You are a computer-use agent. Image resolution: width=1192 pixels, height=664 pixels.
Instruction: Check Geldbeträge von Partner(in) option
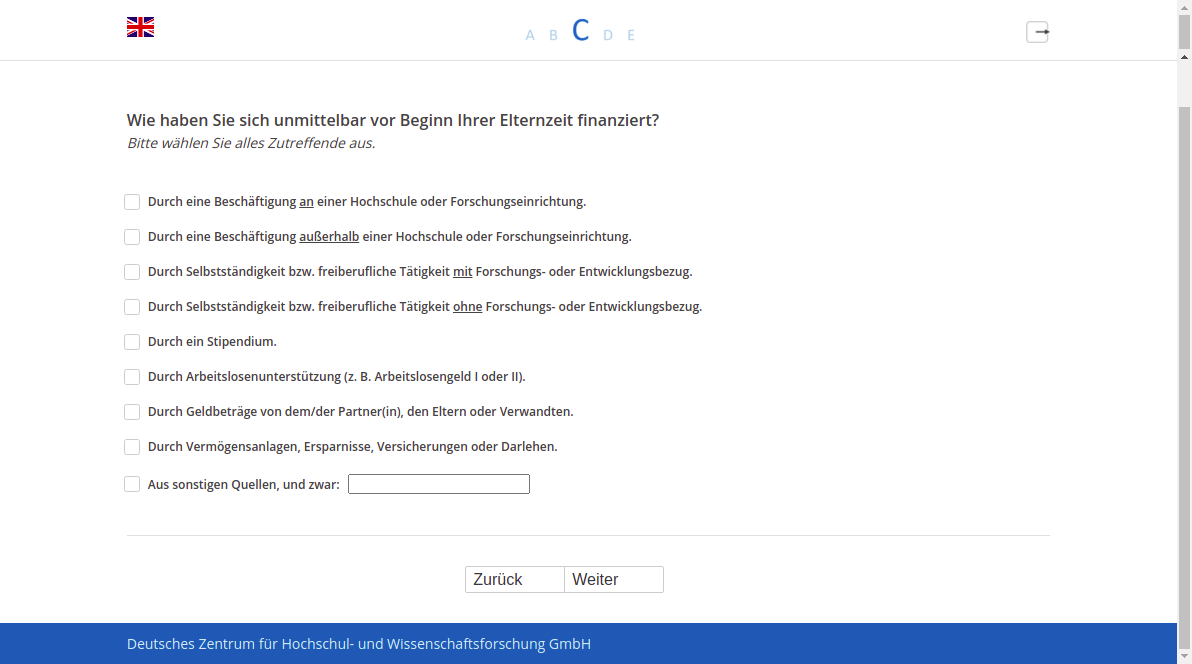(x=132, y=411)
